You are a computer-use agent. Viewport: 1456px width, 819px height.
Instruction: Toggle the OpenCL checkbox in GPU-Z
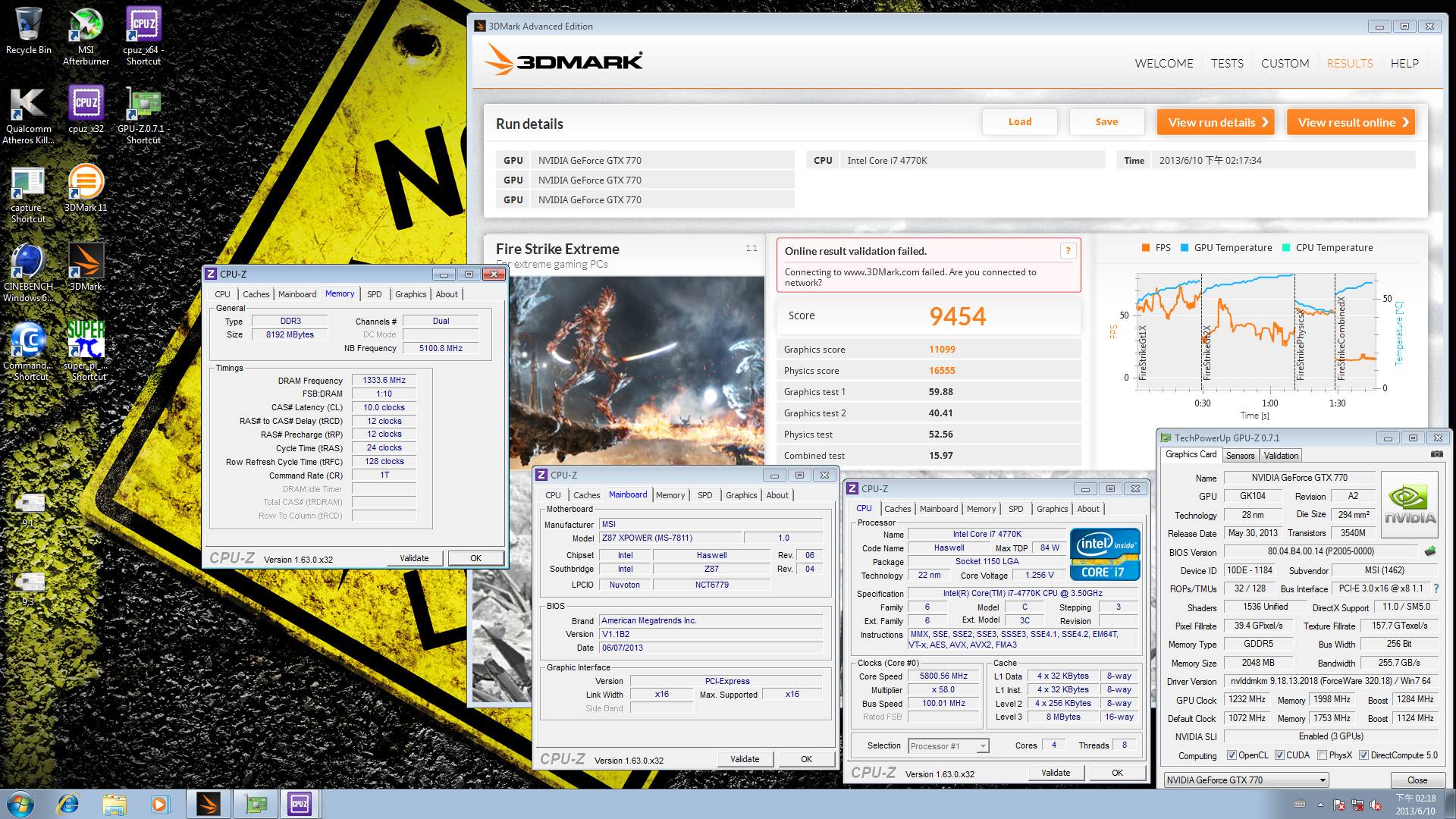tap(1232, 755)
